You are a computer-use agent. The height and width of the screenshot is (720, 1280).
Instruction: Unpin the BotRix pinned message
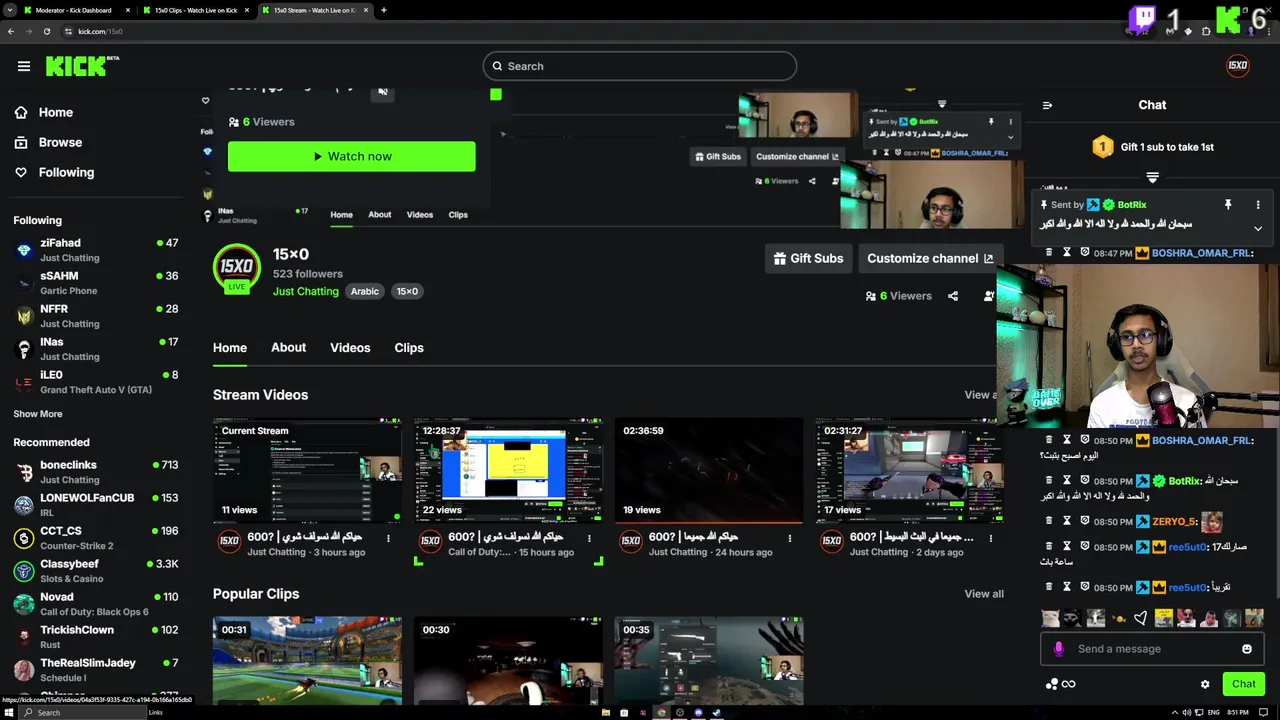(x=1228, y=205)
